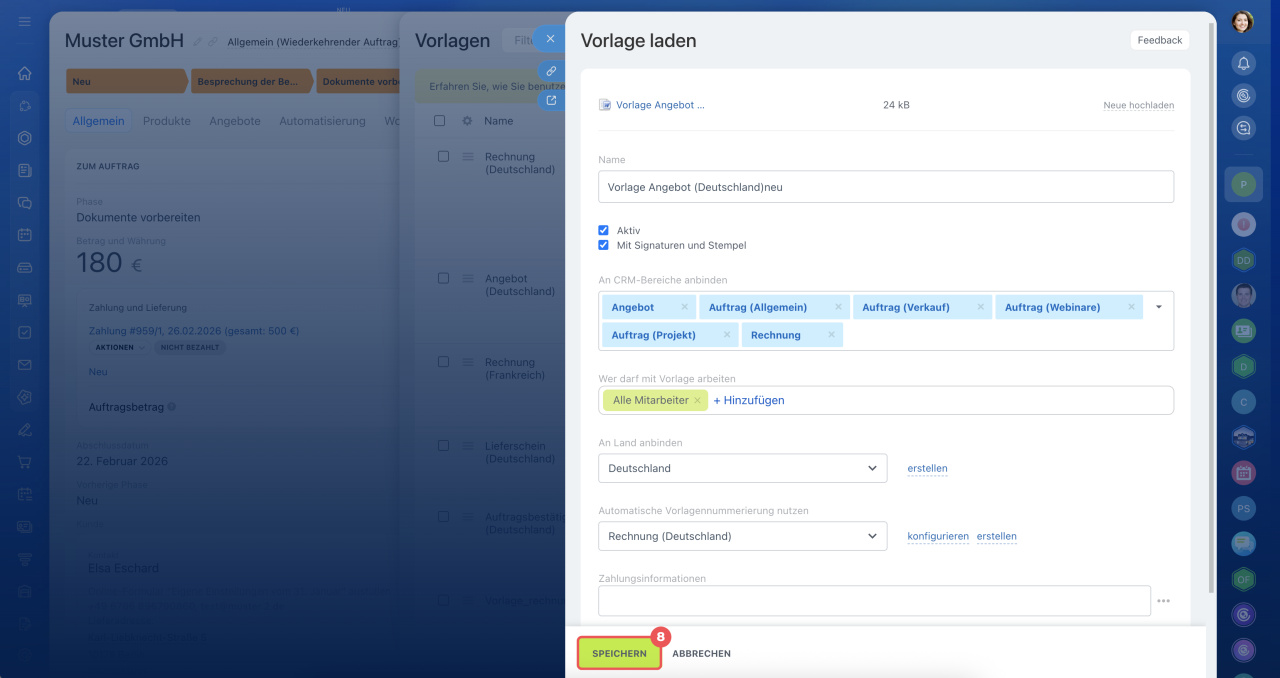This screenshot has height=678, width=1280.
Task: Open shopping cart icon in left sidebar
Action: click(x=25, y=462)
